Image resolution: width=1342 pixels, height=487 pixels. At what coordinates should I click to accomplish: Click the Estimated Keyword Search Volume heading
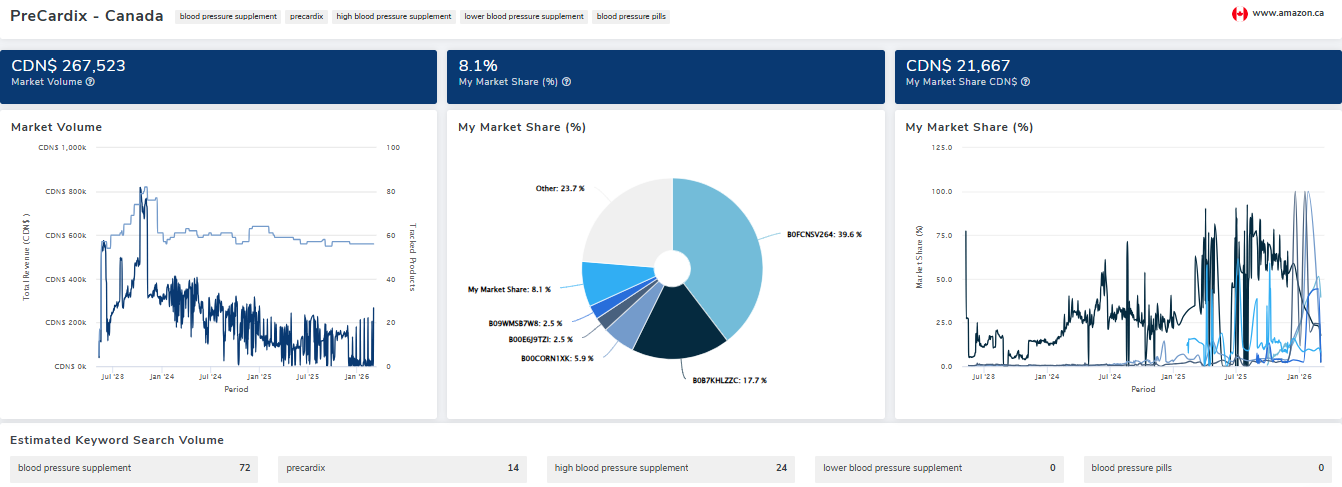click(117, 440)
